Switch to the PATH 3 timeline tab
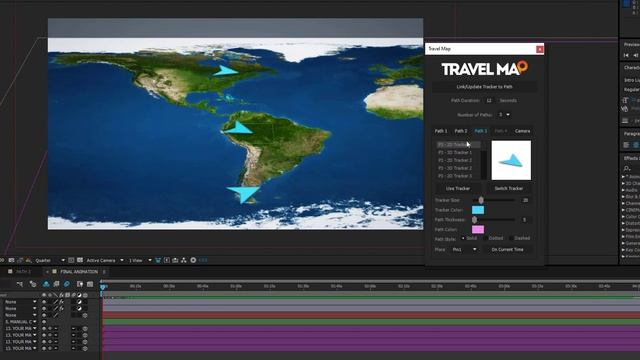640x360 pixels. tap(23, 272)
